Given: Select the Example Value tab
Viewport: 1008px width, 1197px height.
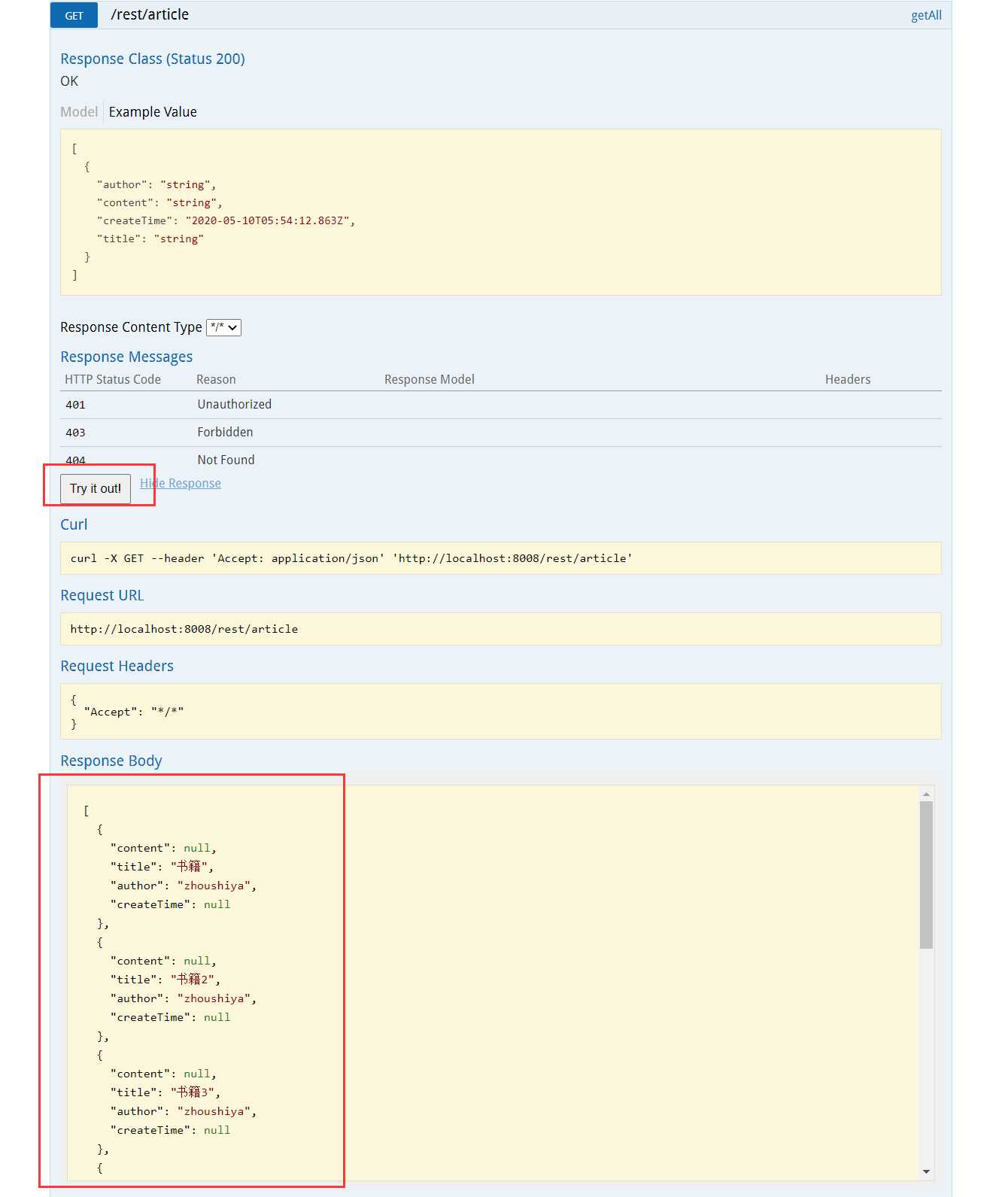Looking at the screenshot, I should 153,112.
